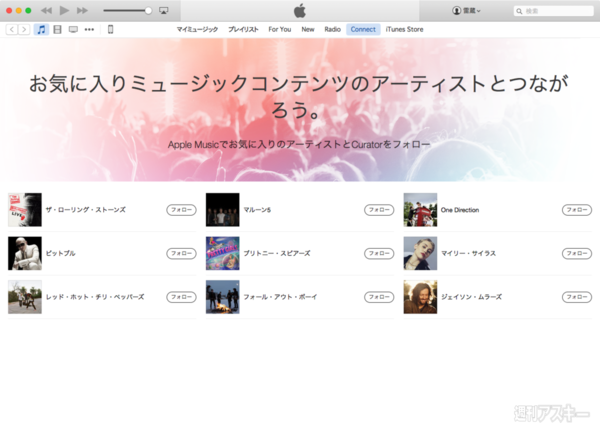
Task: Open the マイリー・サイラス artwork thumbnail
Action: pyautogui.click(x=421, y=254)
